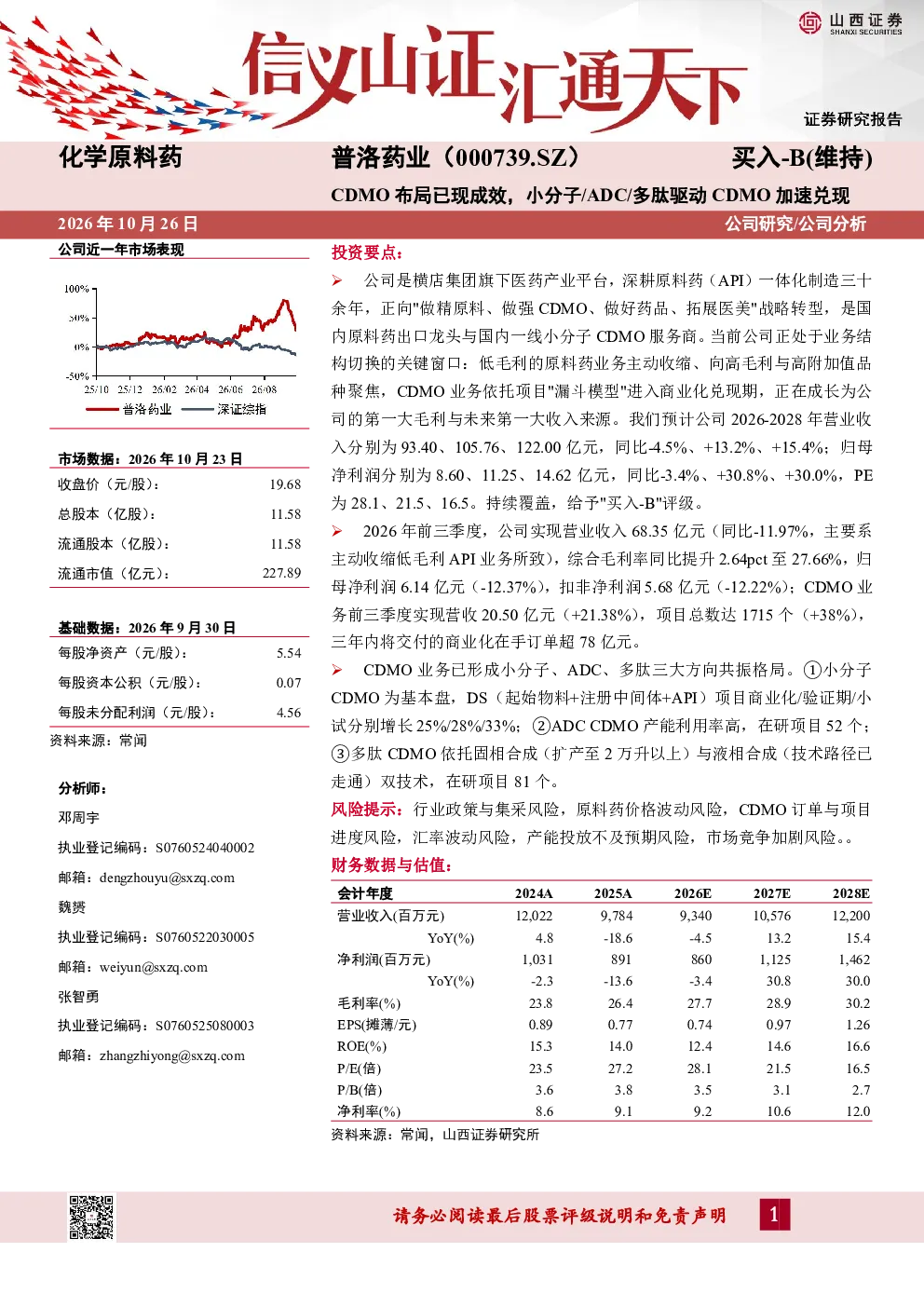The image size is (924, 1307).
Task: Click the QR code in the footer
Action: click(x=91, y=1217)
